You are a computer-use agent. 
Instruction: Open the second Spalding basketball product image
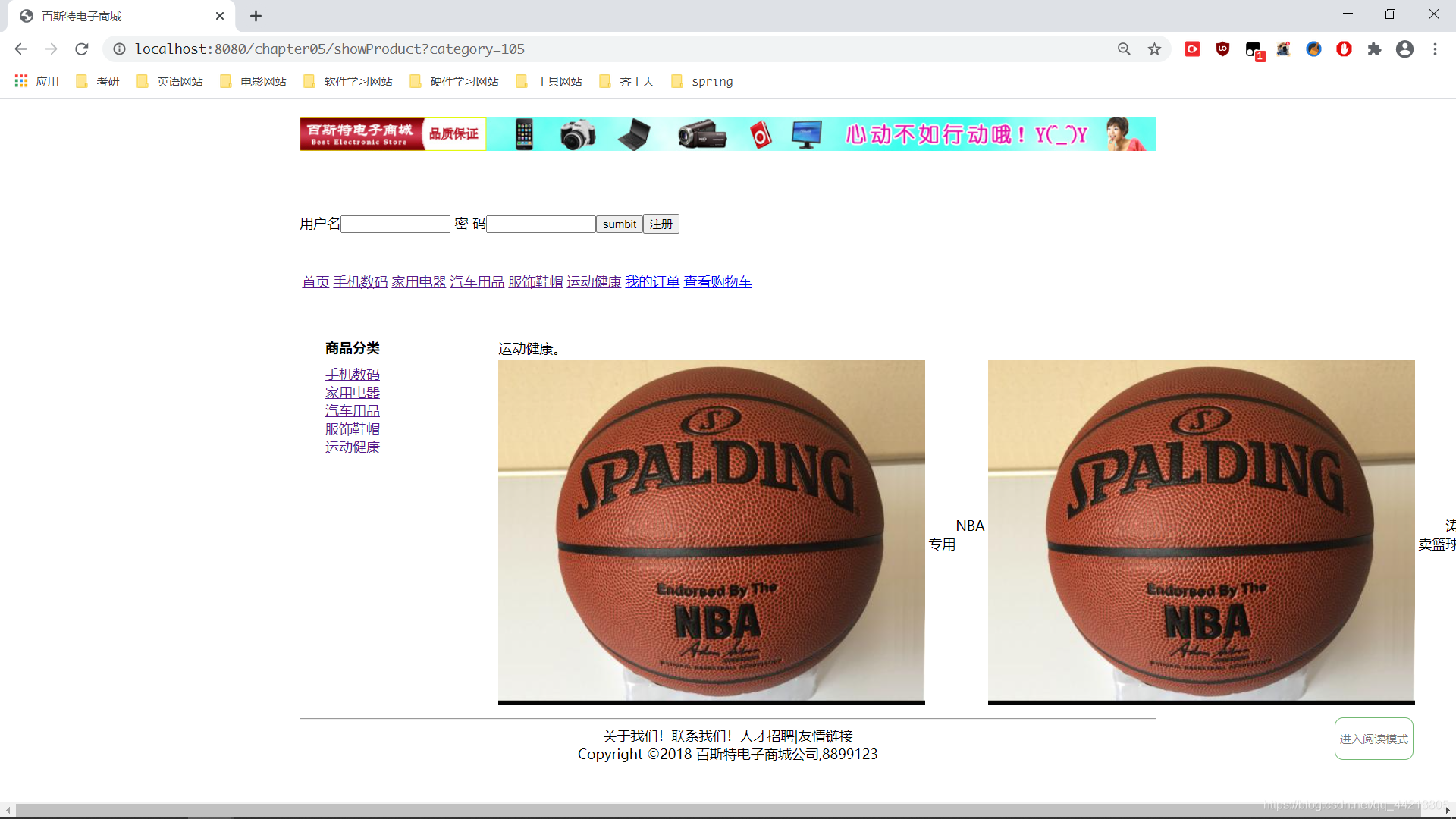pyautogui.click(x=1201, y=532)
